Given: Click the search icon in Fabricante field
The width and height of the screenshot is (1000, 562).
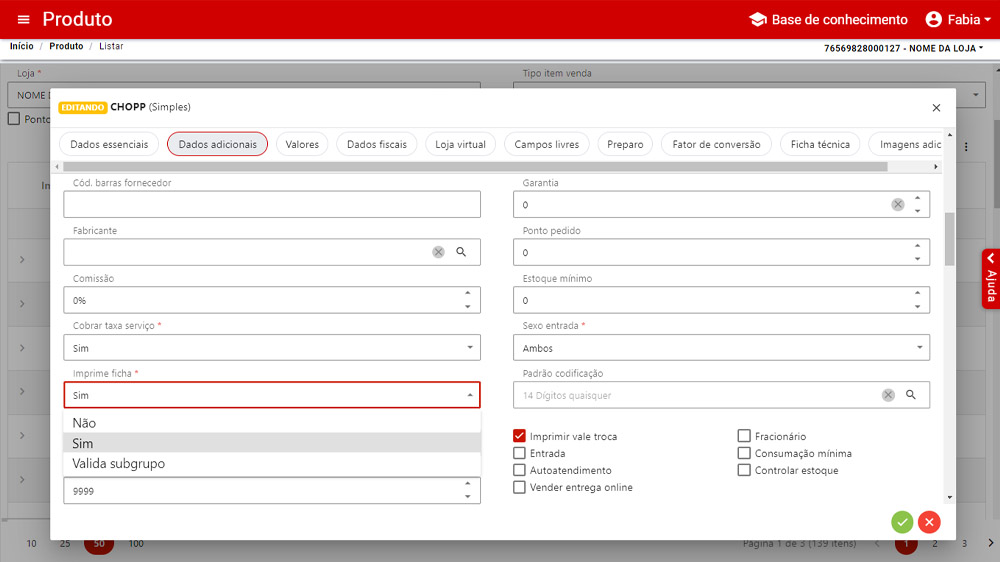Looking at the screenshot, I should [461, 252].
